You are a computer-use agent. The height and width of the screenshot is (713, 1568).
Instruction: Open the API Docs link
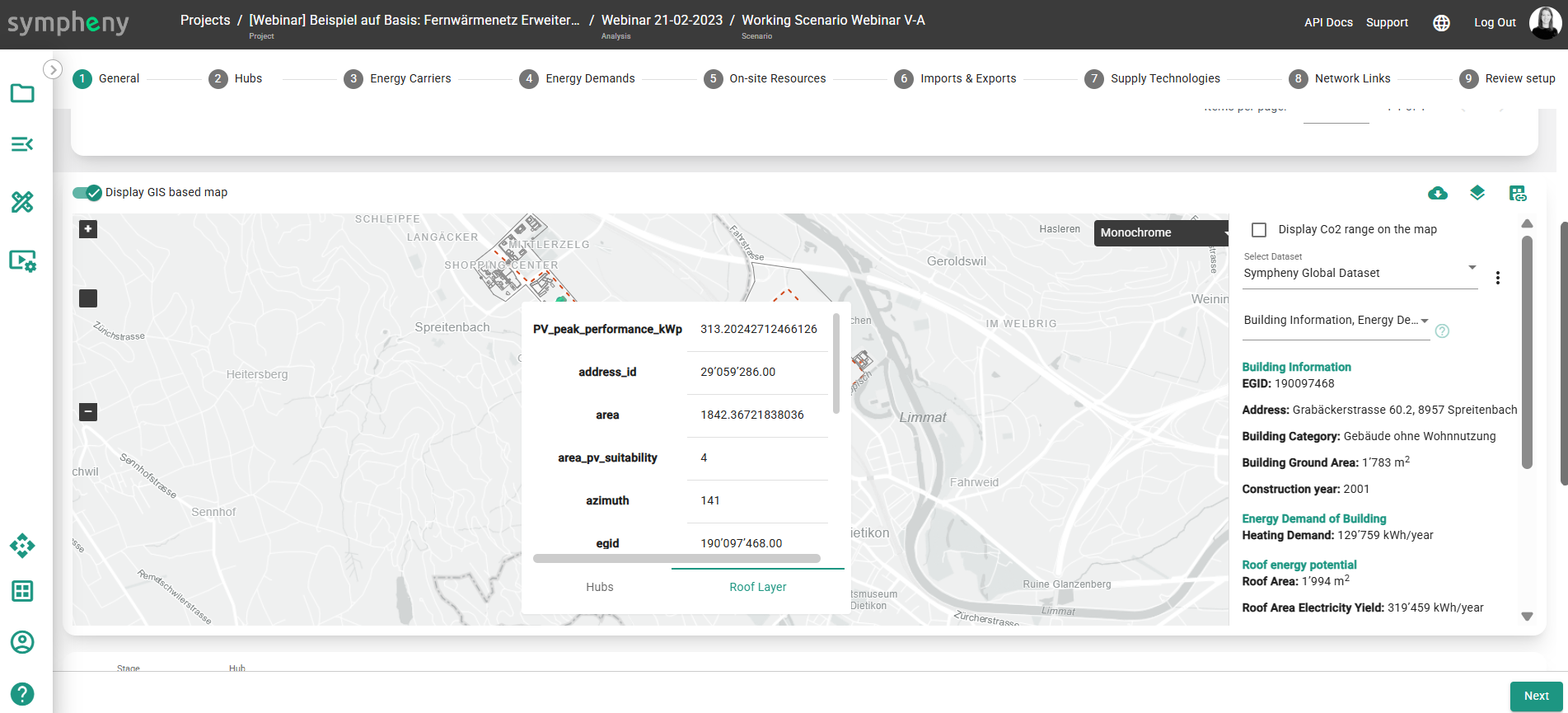(x=1328, y=23)
